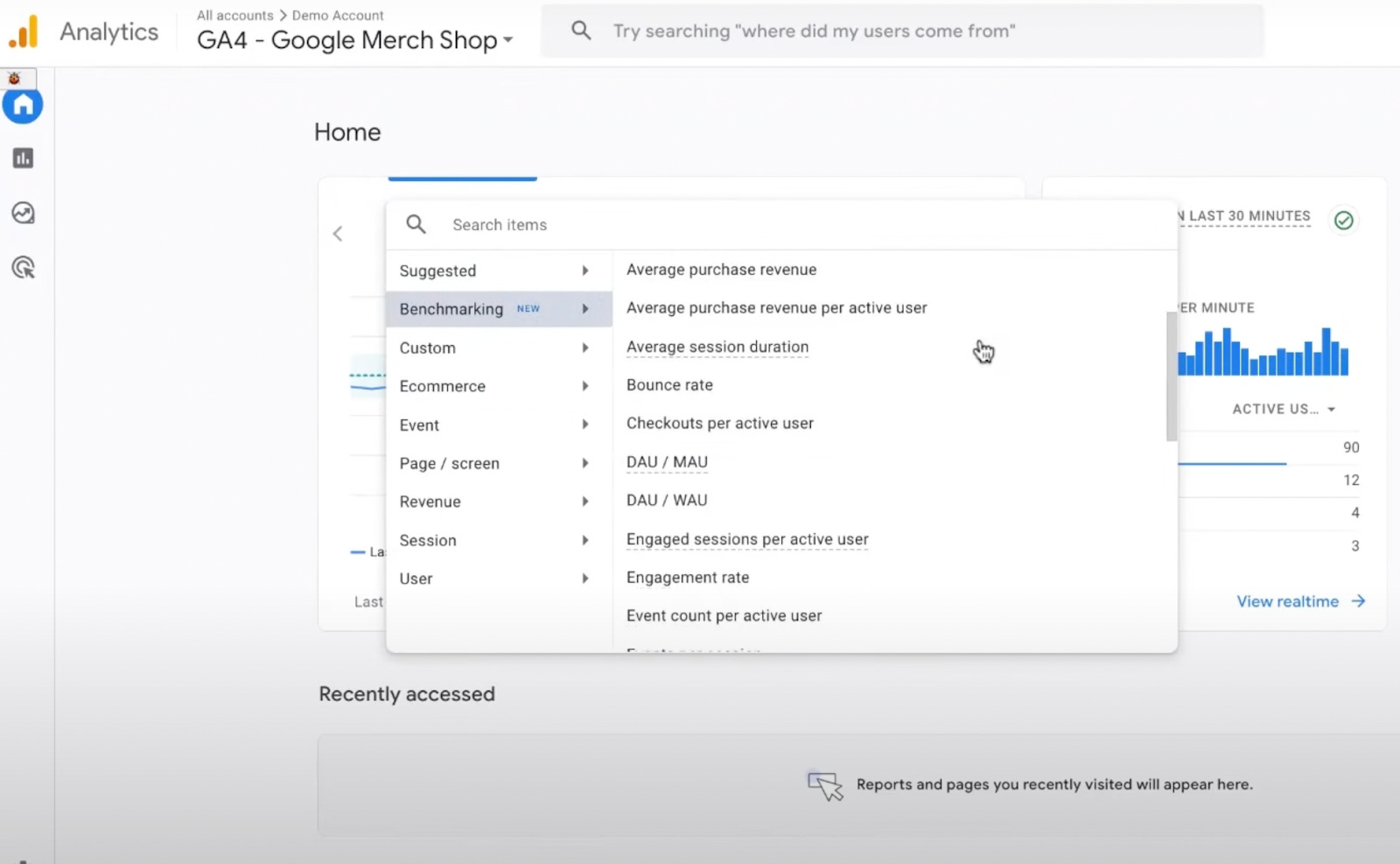
Task: Expand the Benchmarking category
Action: tap(499, 309)
